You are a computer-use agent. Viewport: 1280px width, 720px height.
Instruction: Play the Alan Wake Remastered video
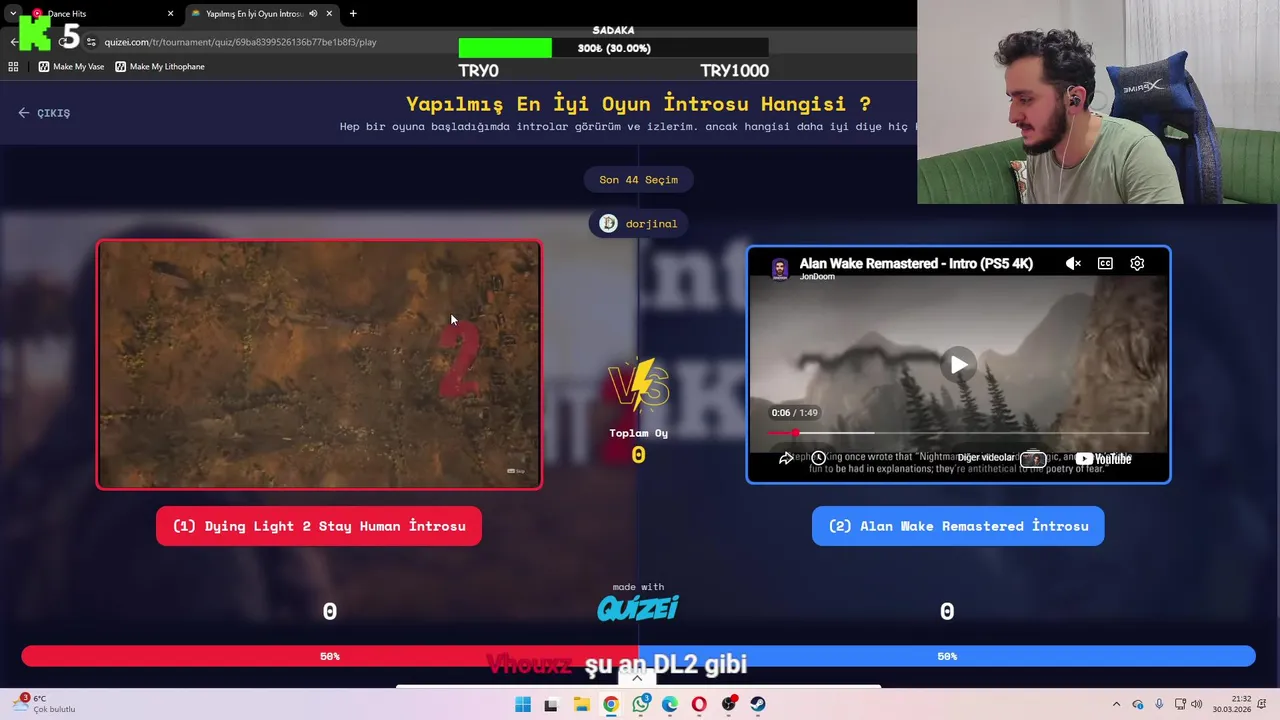958,365
